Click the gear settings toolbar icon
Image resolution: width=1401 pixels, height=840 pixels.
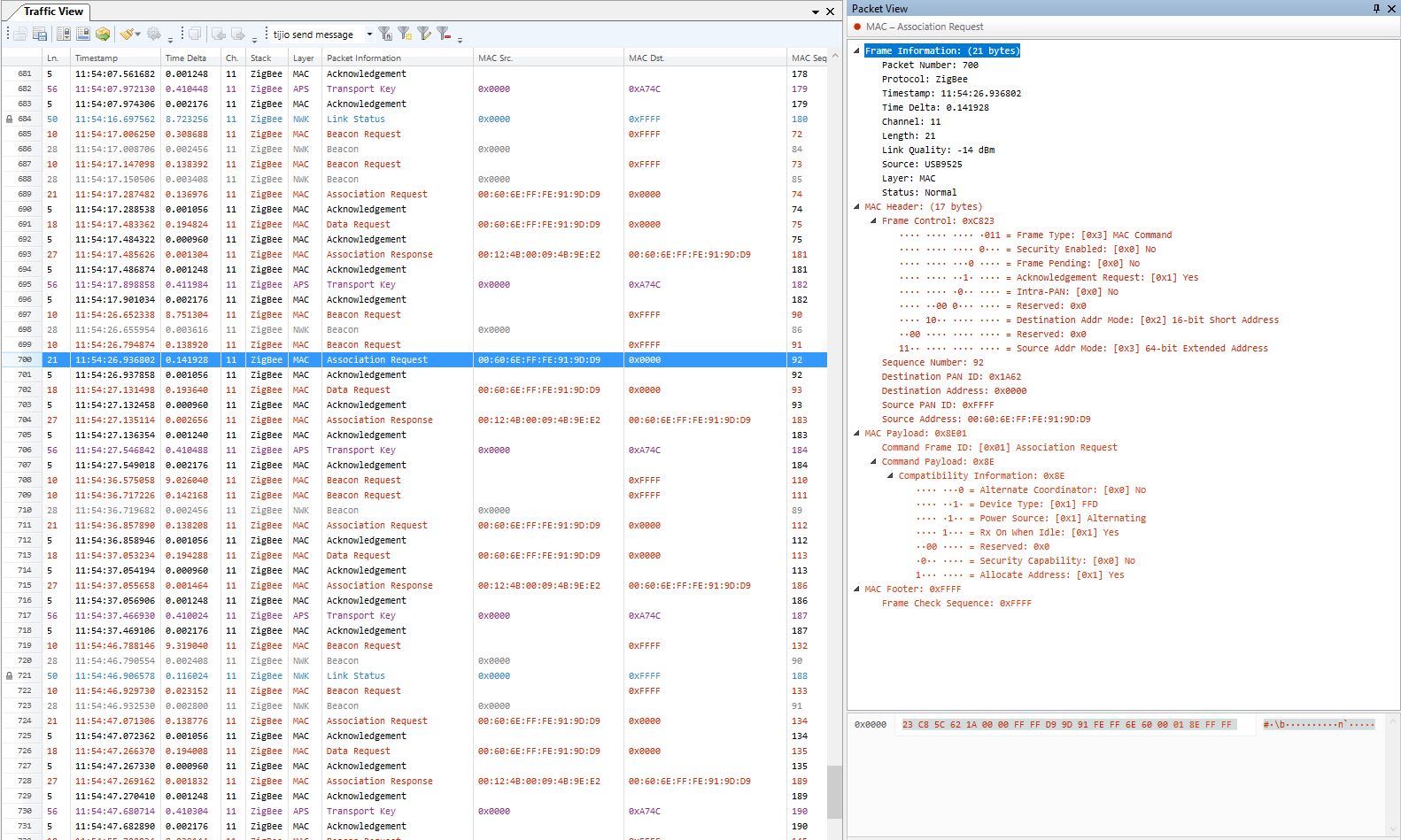[x=154, y=34]
